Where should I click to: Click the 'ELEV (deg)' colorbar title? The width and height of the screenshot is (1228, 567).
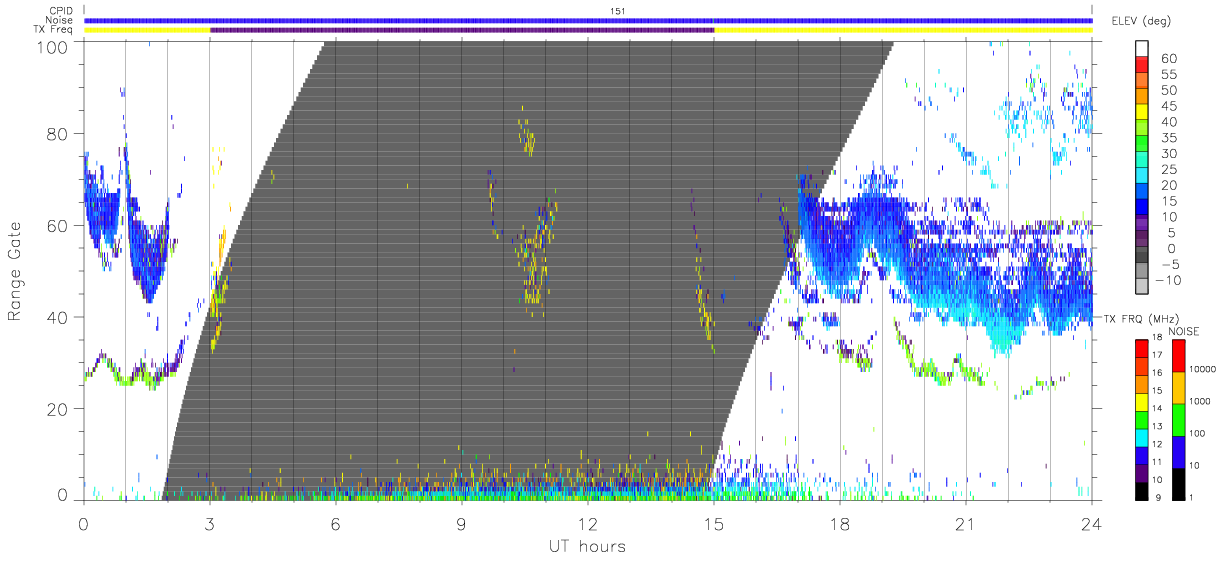click(x=1141, y=21)
